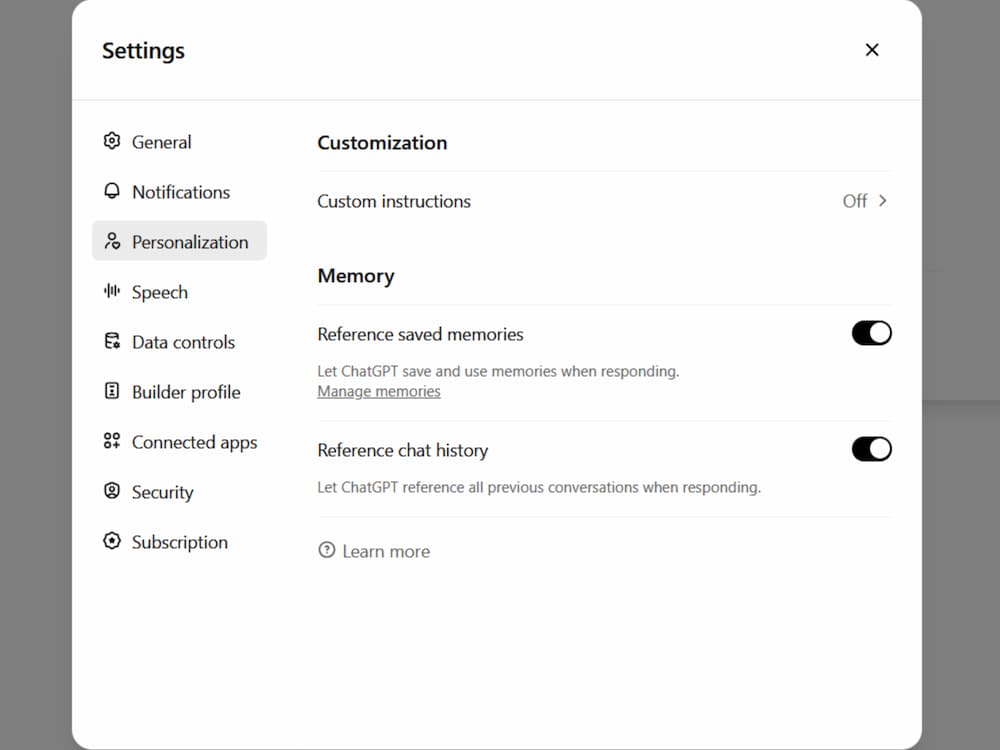1000x750 pixels.
Task: Click the Learn more question mark icon
Action: click(x=326, y=550)
